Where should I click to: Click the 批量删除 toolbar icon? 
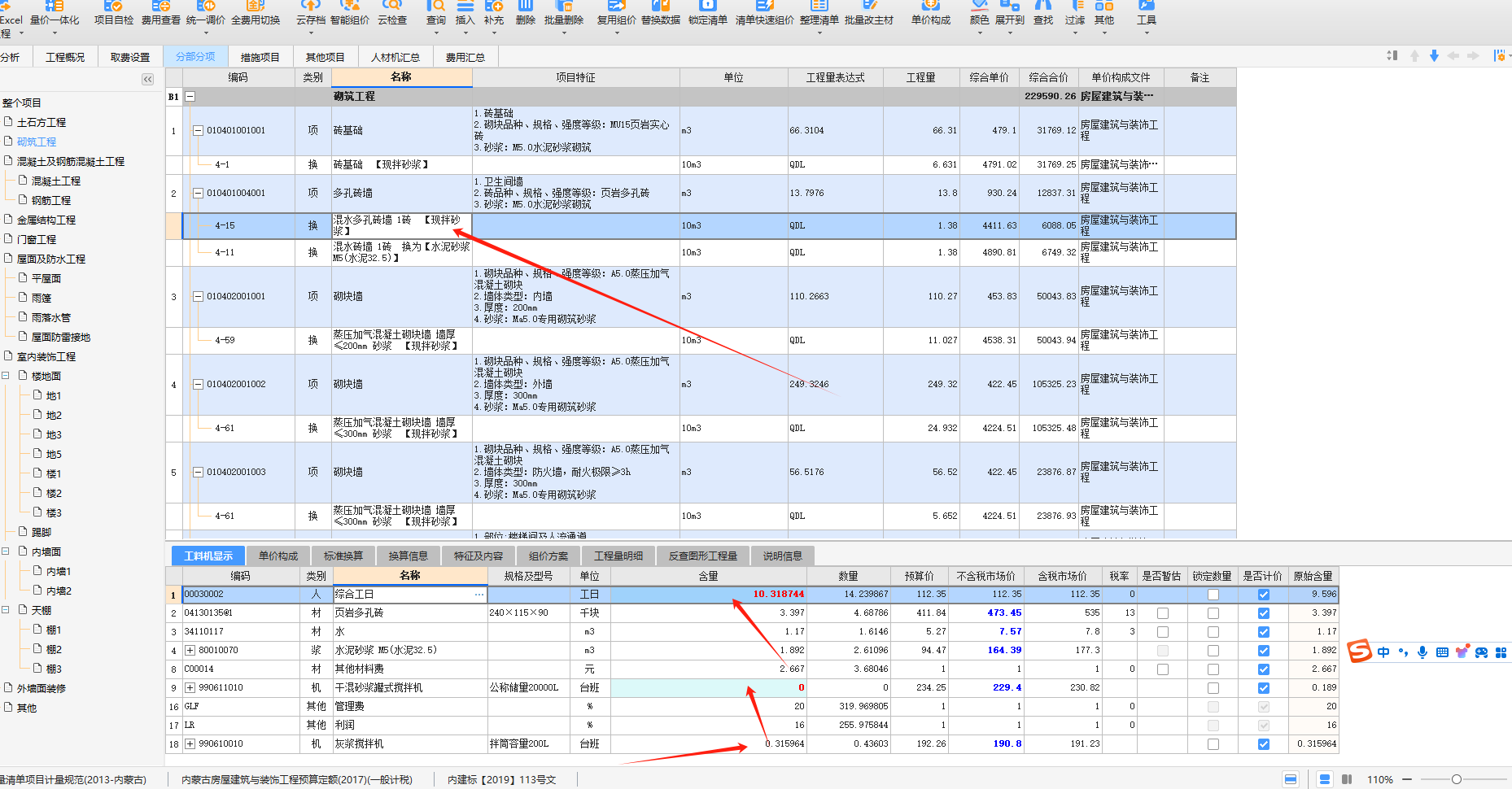[564, 13]
